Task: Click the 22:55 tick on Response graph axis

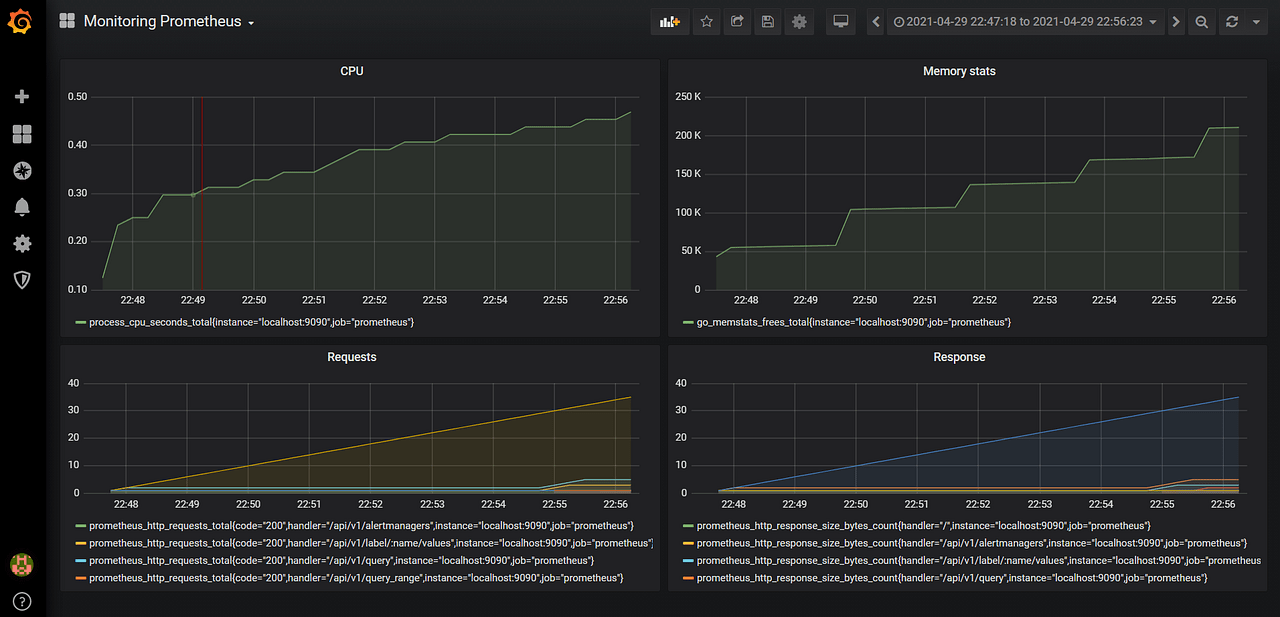Action: point(1162,504)
